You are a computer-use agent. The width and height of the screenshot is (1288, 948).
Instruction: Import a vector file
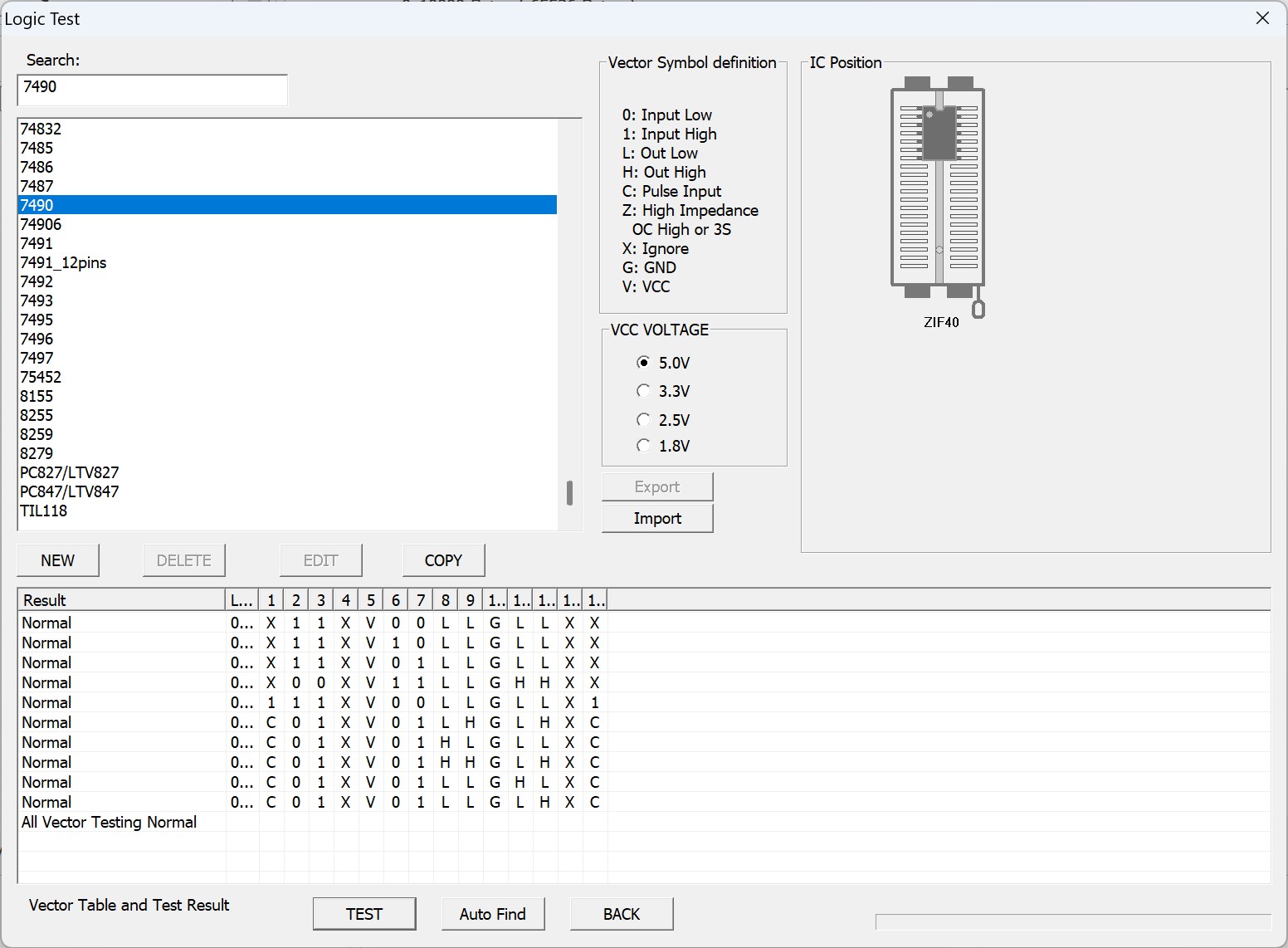(657, 518)
